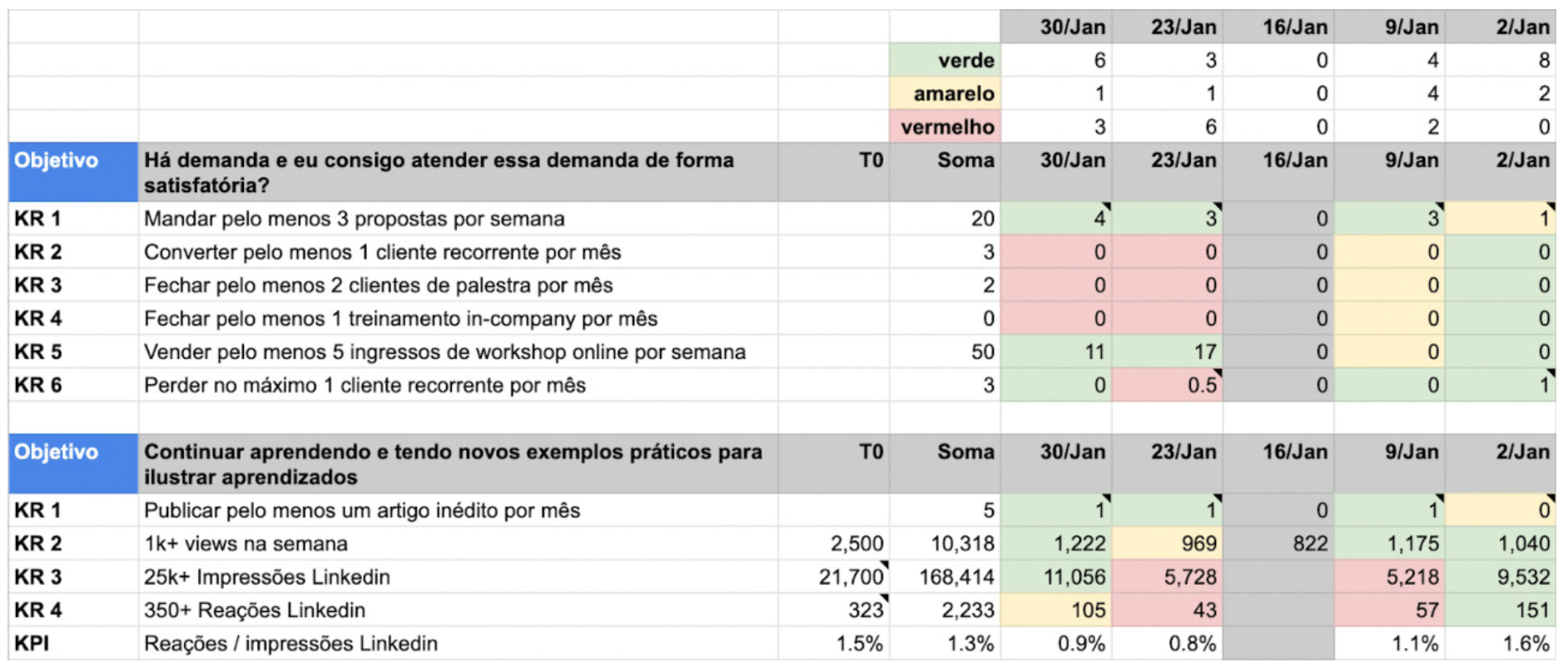Screen dimensions: 1568x667
Task: Click the green "verde" legend cell
Action: 945,60
